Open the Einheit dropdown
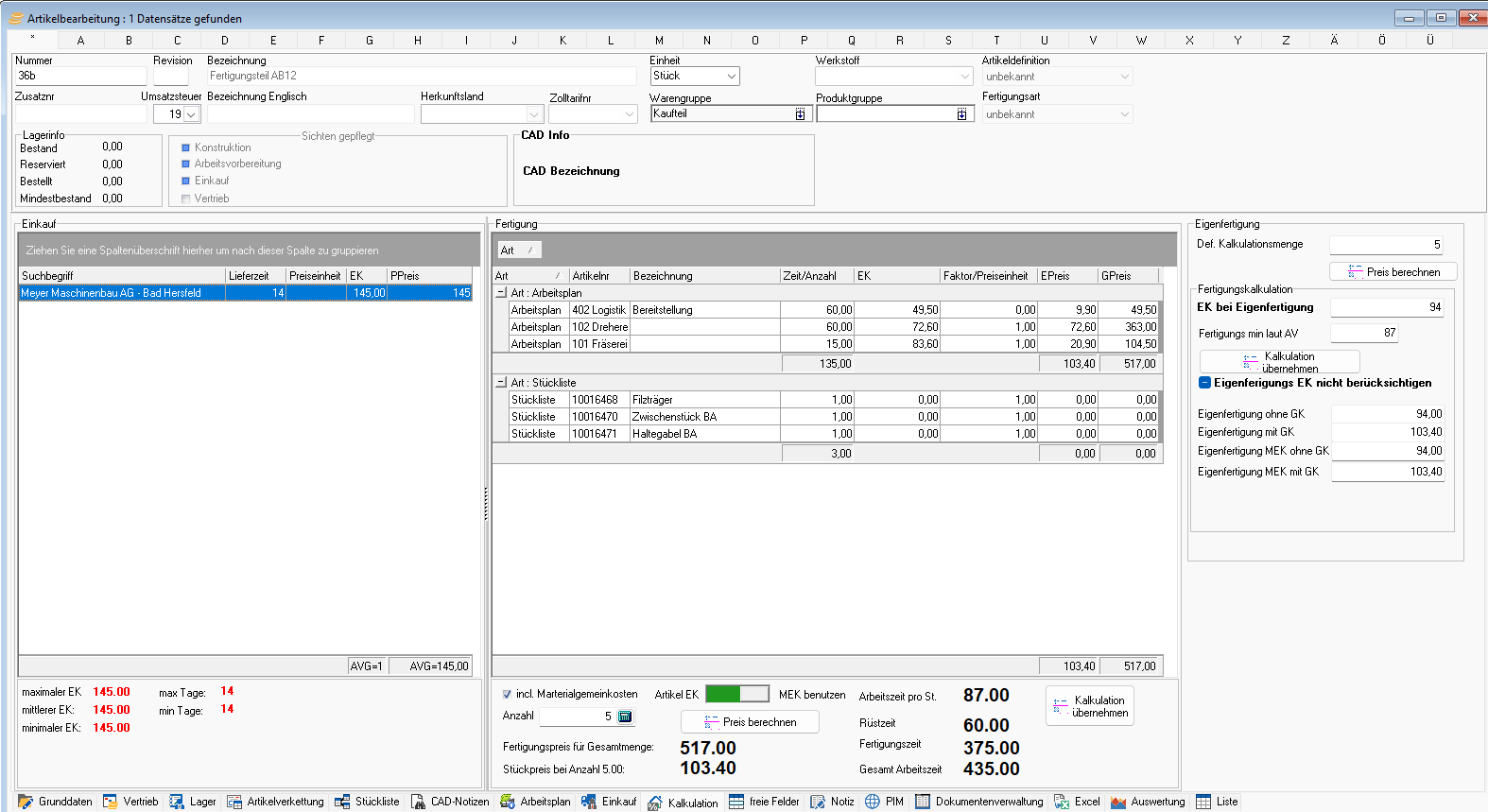The width and height of the screenshot is (1488, 812). 732,77
